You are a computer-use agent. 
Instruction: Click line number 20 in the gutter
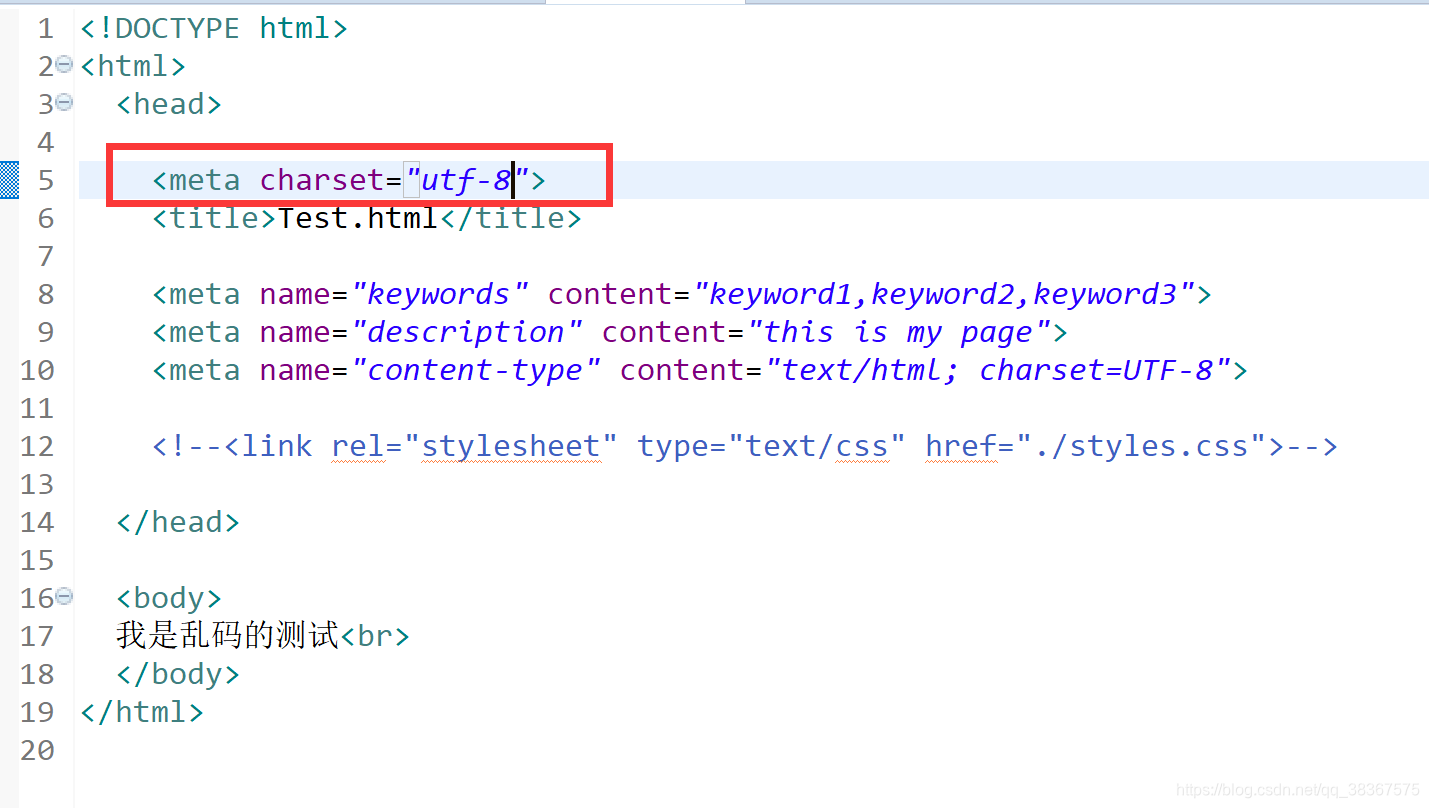click(37, 750)
